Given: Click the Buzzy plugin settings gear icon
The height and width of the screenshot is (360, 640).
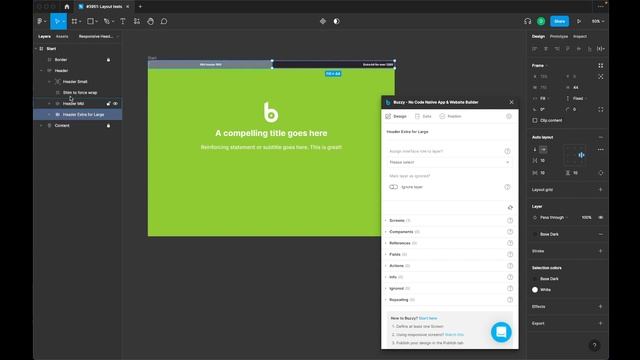Looking at the screenshot, I should point(509,116).
